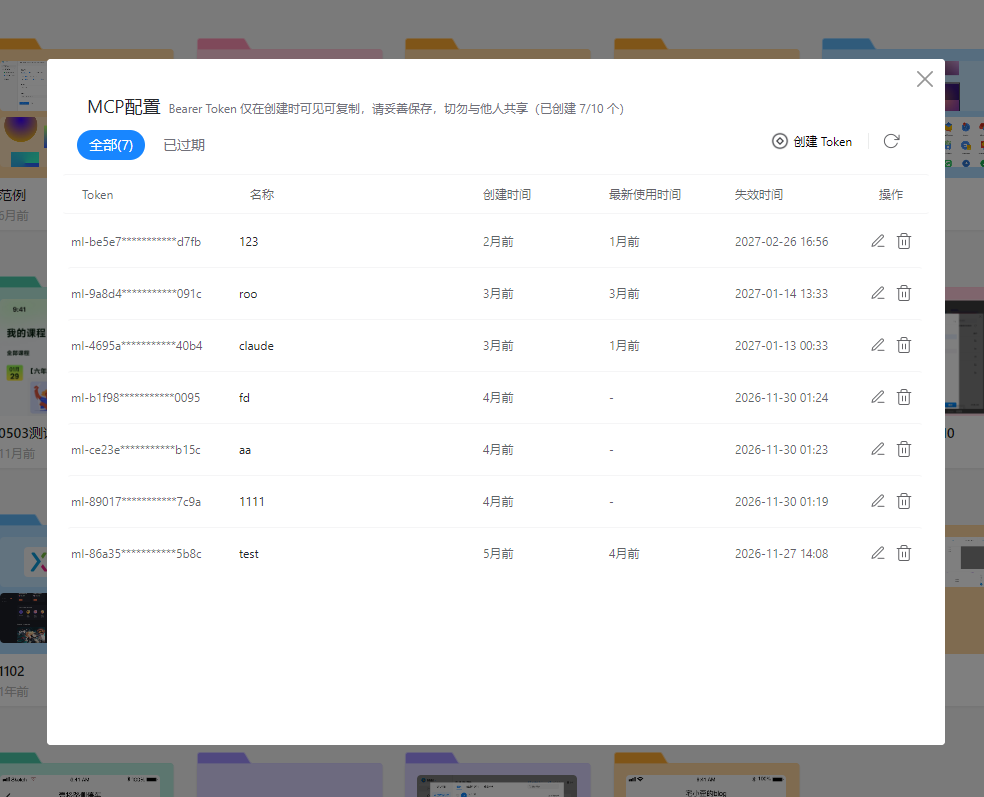Edit the "1111" token
This screenshot has height=797, width=984.
(877, 501)
